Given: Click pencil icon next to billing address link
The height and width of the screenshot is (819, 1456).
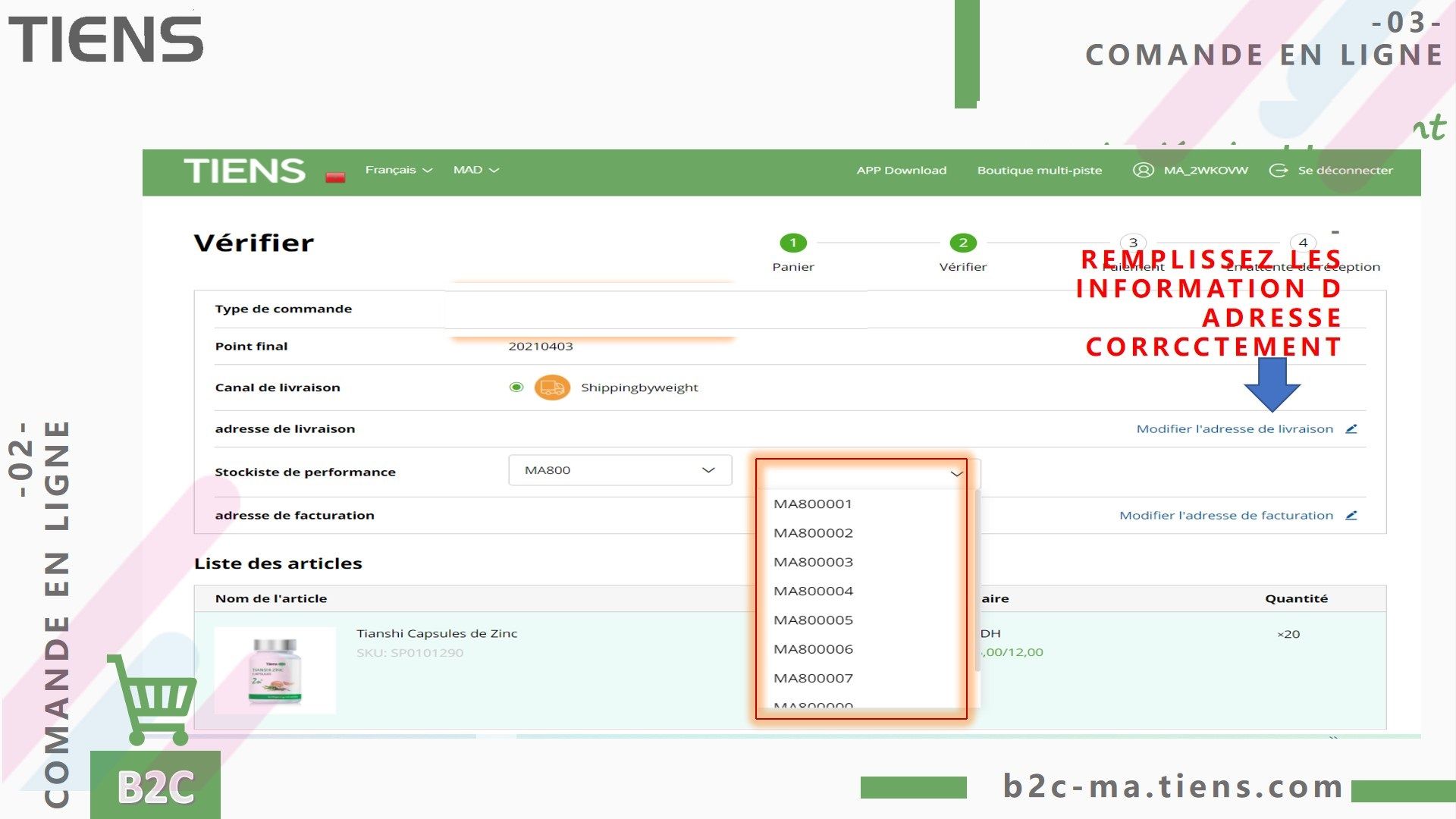Looking at the screenshot, I should click(x=1351, y=515).
